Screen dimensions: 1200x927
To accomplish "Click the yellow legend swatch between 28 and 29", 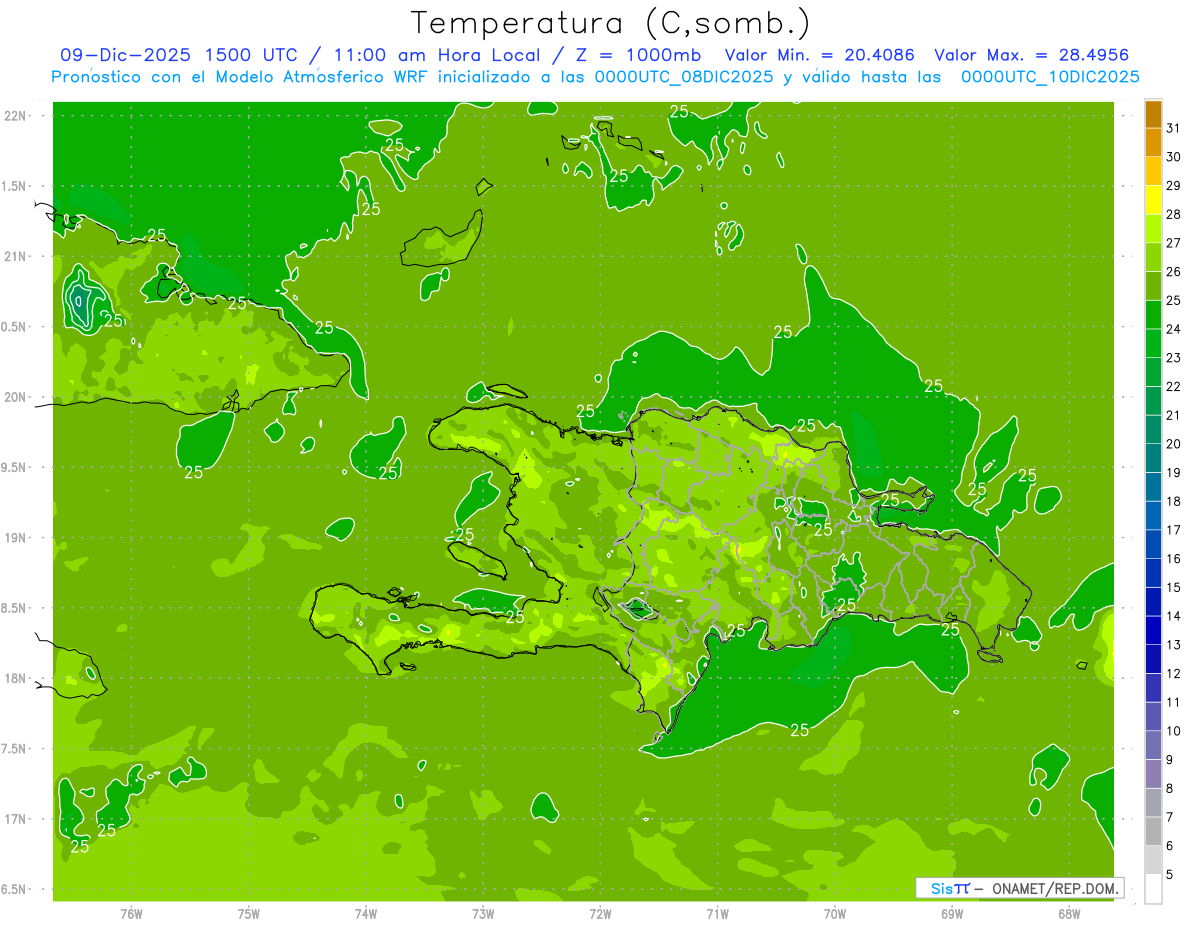I will pos(1153,200).
